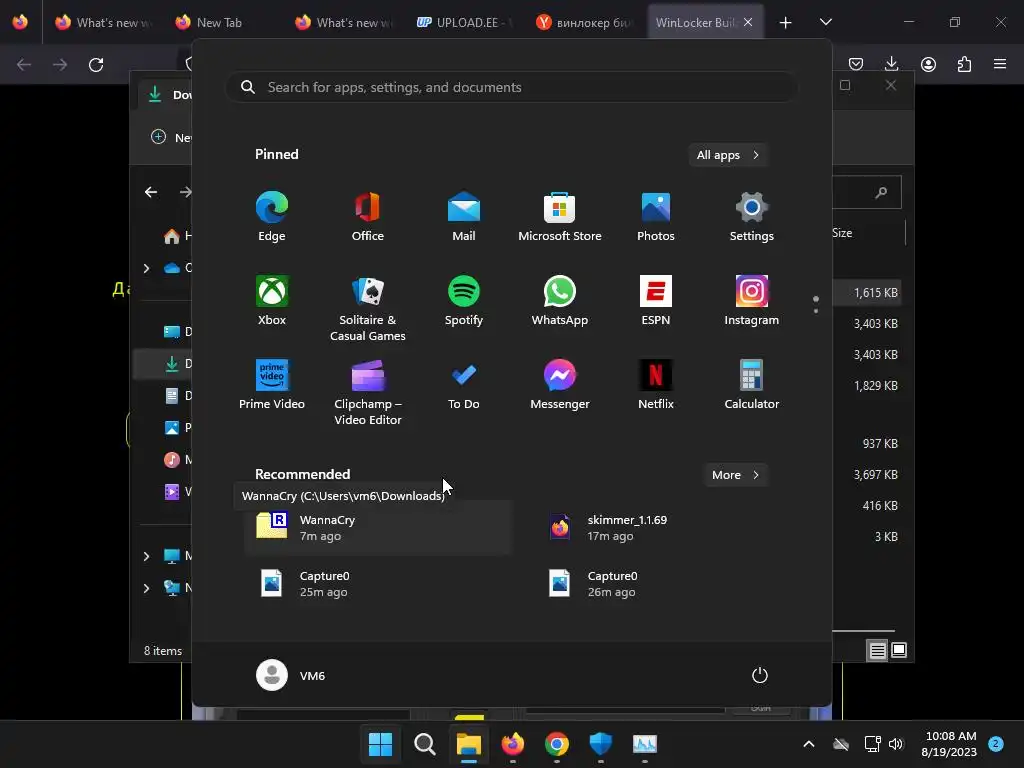
Task: Click the More recommended button
Action: point(735,475)
